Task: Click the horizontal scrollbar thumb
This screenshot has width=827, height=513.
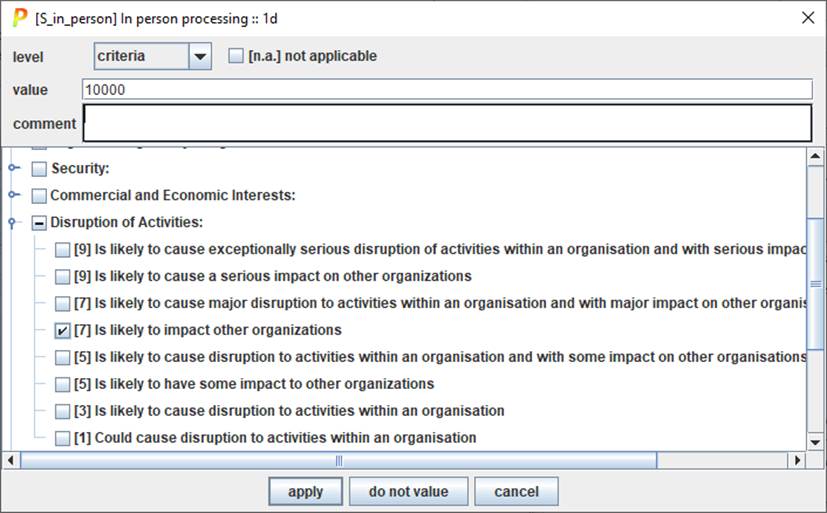Action: pyautogui.click(x=338, y=460)
